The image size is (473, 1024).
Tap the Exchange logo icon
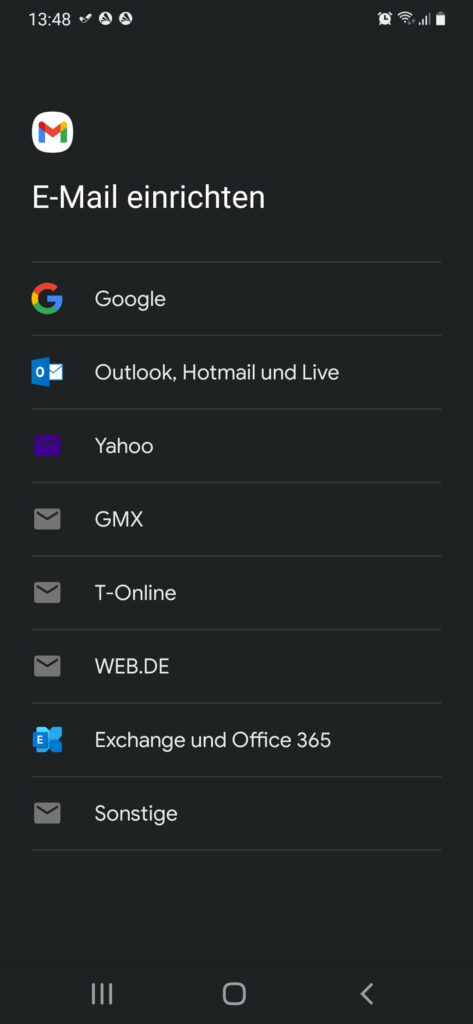(x=47, y=739)
